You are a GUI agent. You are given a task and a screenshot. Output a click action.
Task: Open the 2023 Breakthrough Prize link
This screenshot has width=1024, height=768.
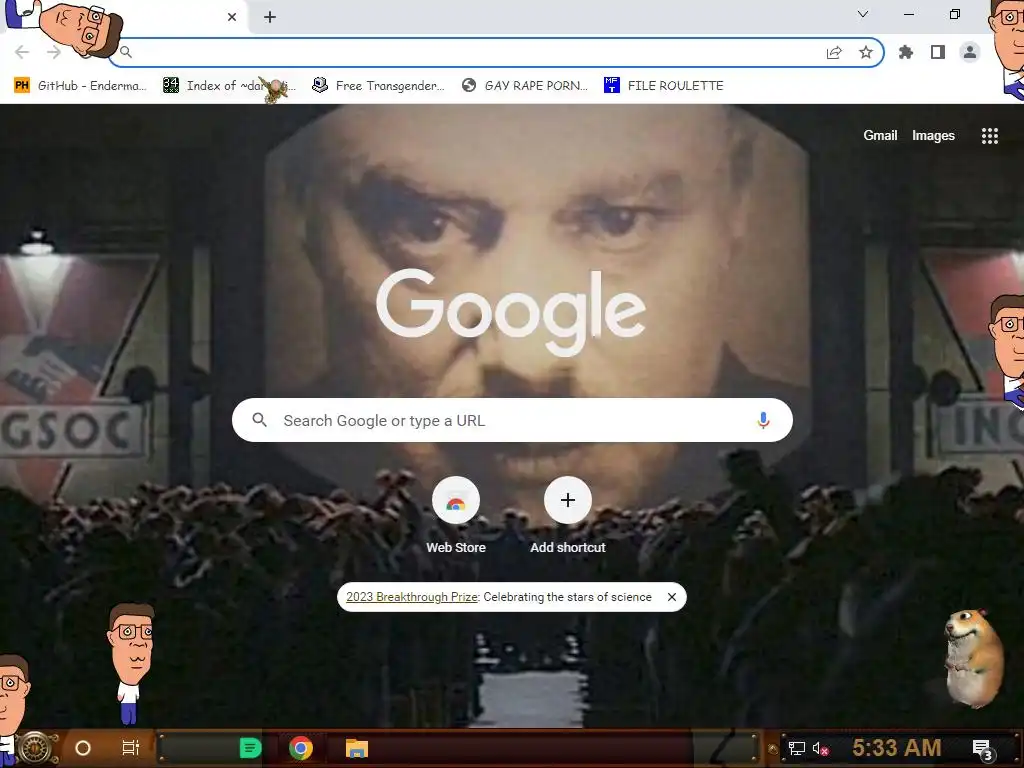pos(412,597)
